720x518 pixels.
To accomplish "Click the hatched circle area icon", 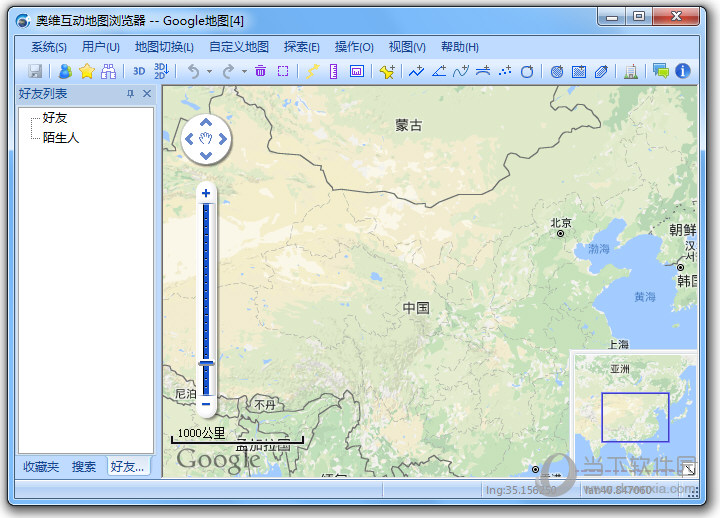I will (557, 72).
